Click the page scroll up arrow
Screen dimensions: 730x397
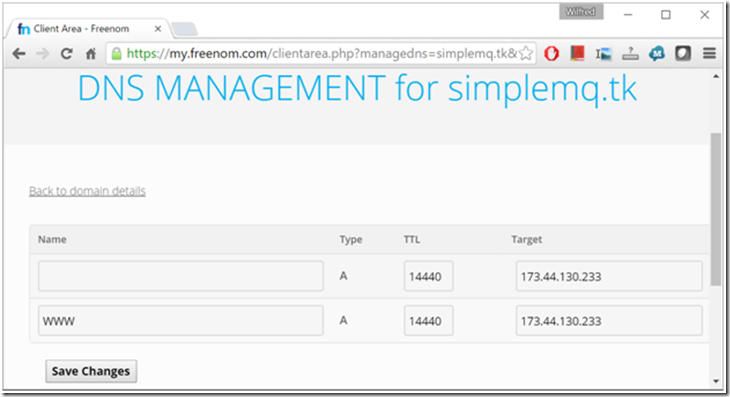click(x=716, y=76)
